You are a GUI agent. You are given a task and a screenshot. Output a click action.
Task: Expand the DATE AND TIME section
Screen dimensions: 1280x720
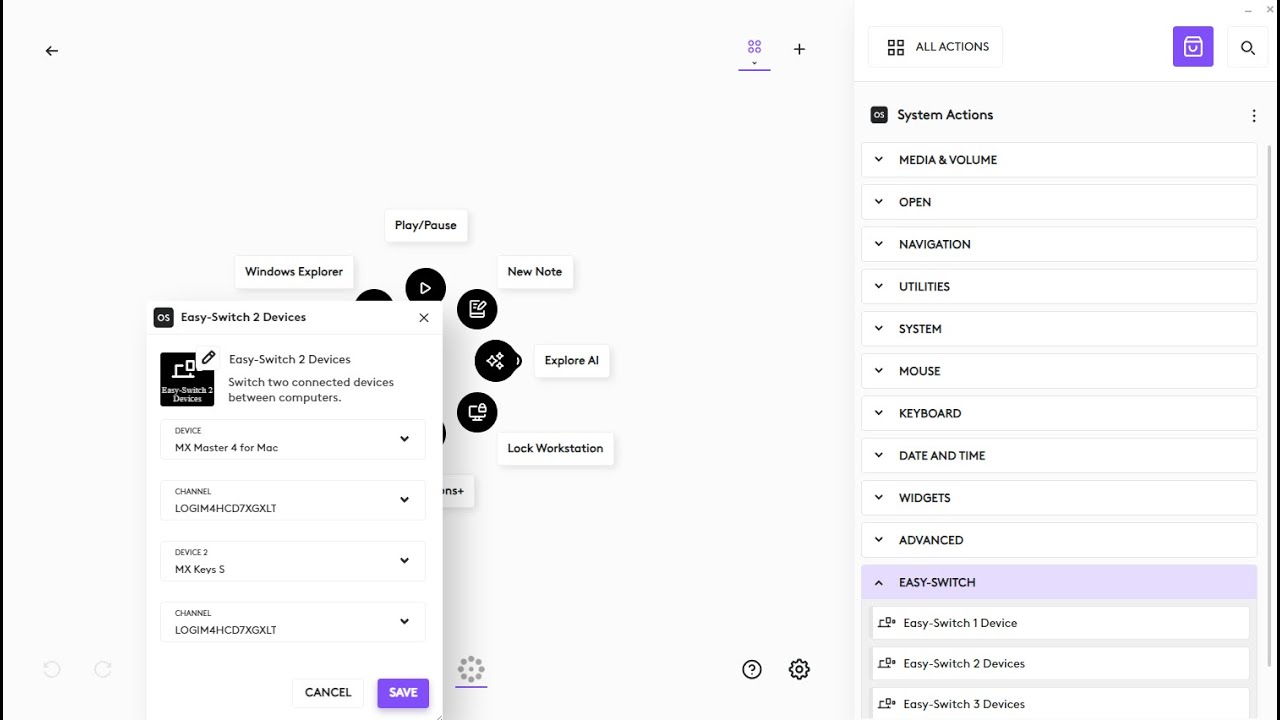click(1059, 455)
